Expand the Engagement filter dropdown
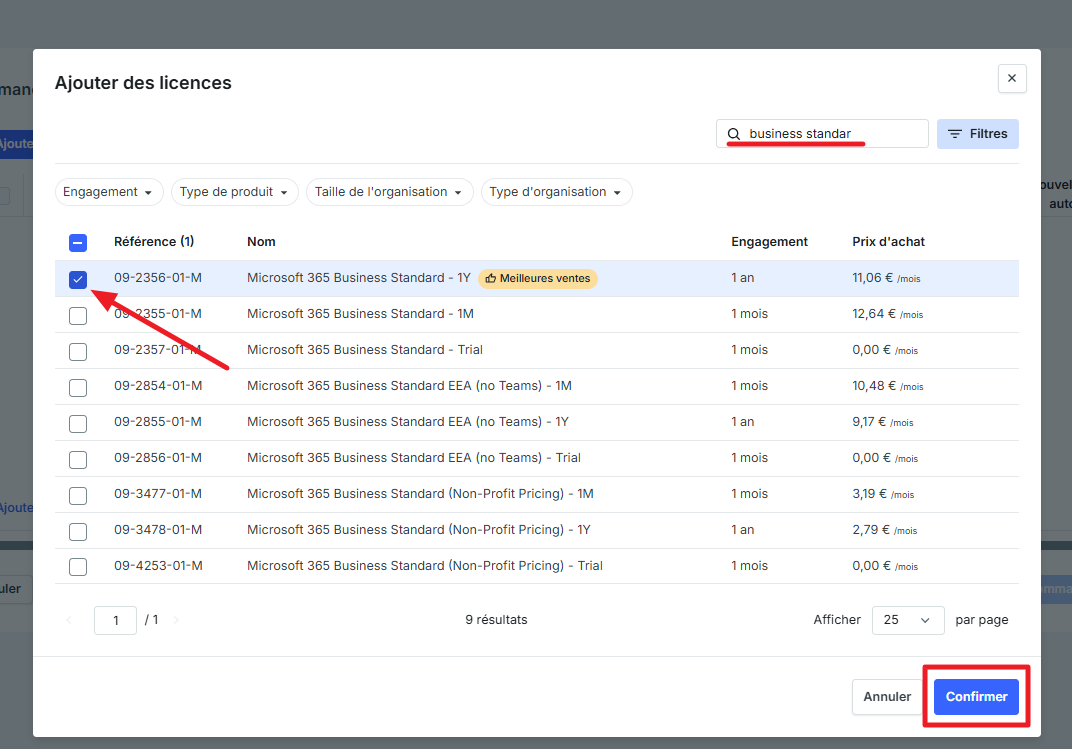 click(x=109, y=192)
